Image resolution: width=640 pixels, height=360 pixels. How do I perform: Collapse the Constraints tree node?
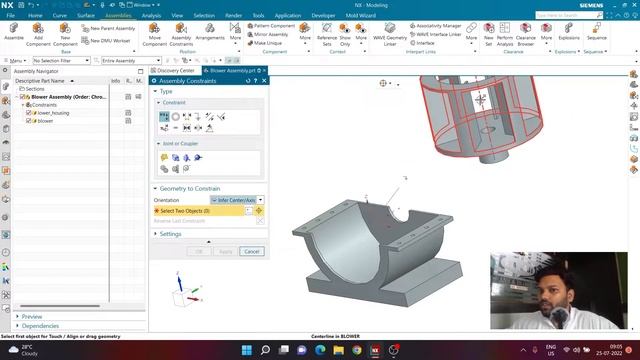(x=23, y=105)
